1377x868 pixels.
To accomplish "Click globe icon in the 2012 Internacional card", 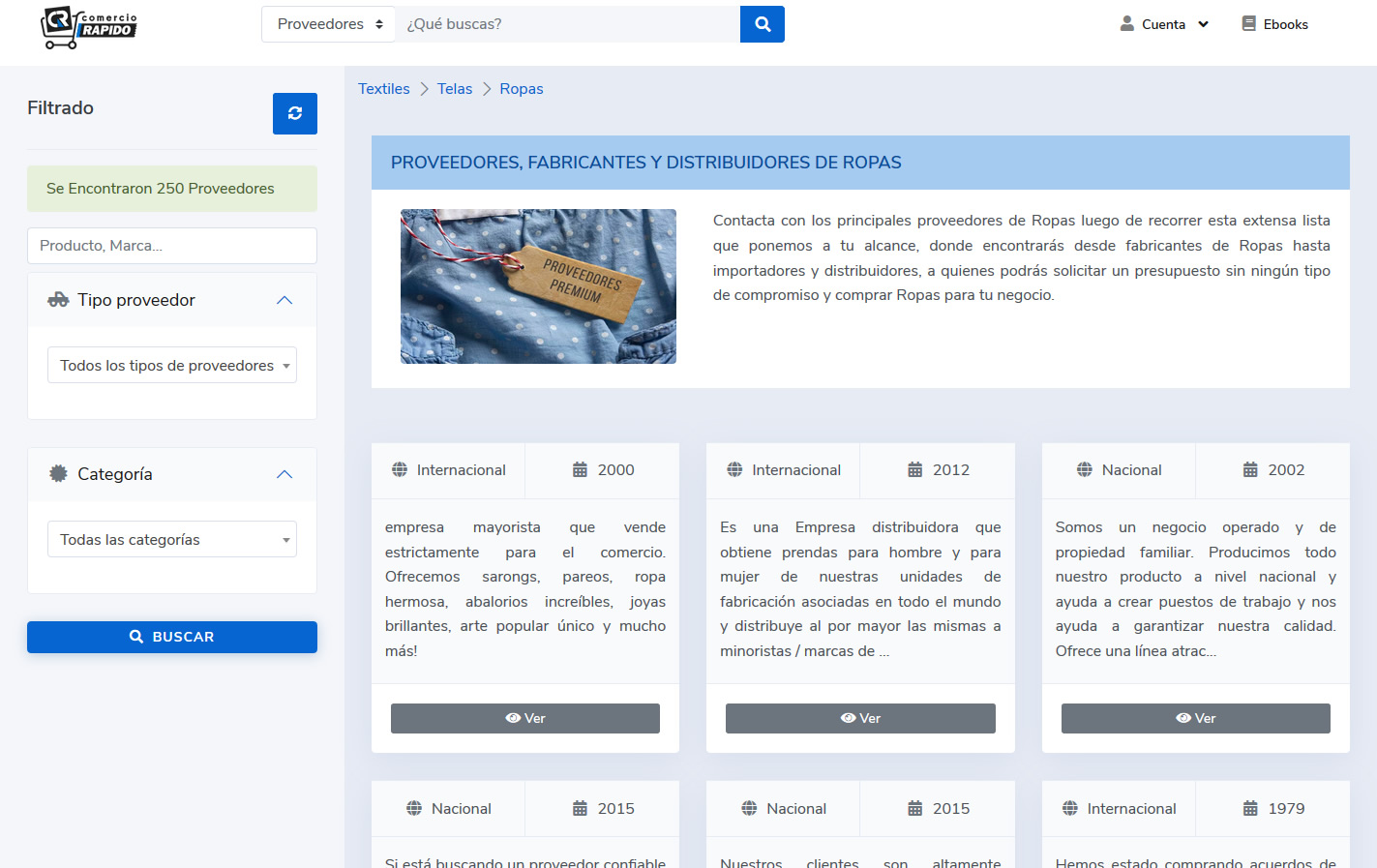I will [734, 470].
